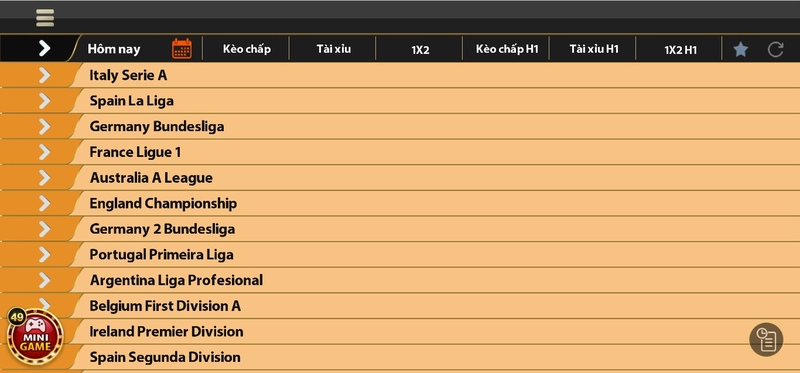
Task: Open the Argentina Liga Profesional row
Action: click(400, 280)
